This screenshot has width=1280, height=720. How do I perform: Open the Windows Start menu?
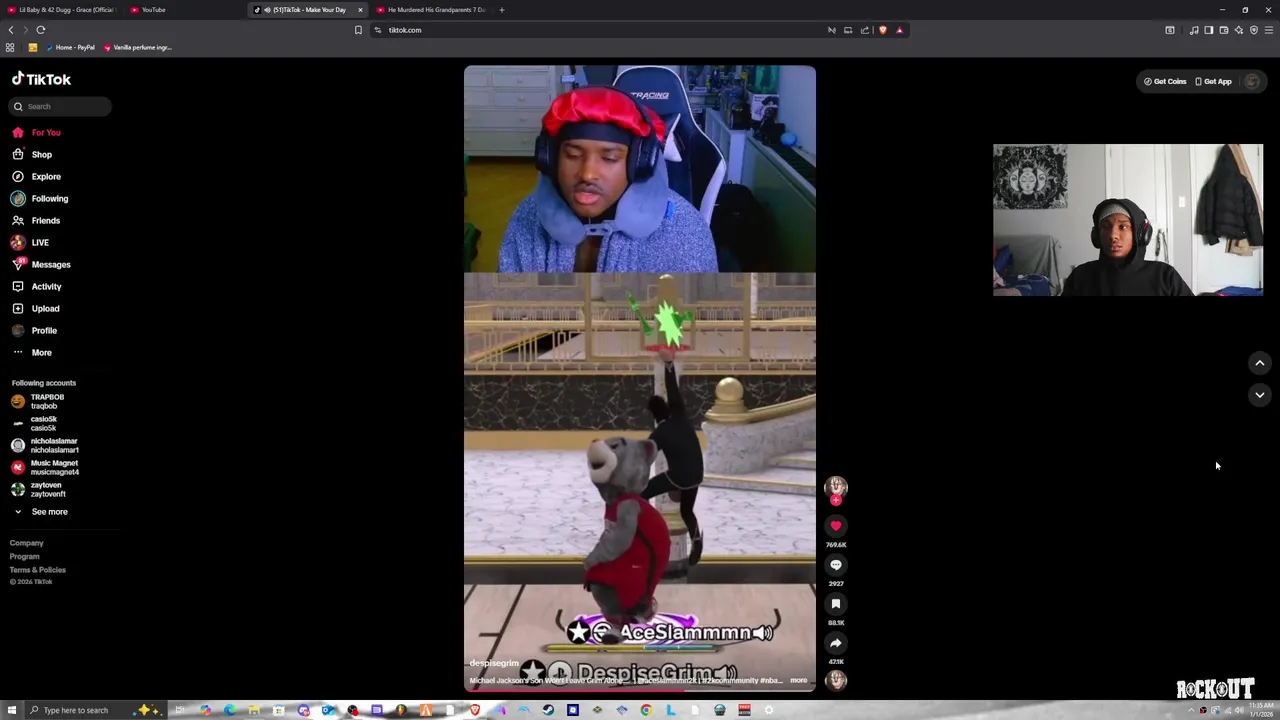pyautogui.click(x=12, y=710)
